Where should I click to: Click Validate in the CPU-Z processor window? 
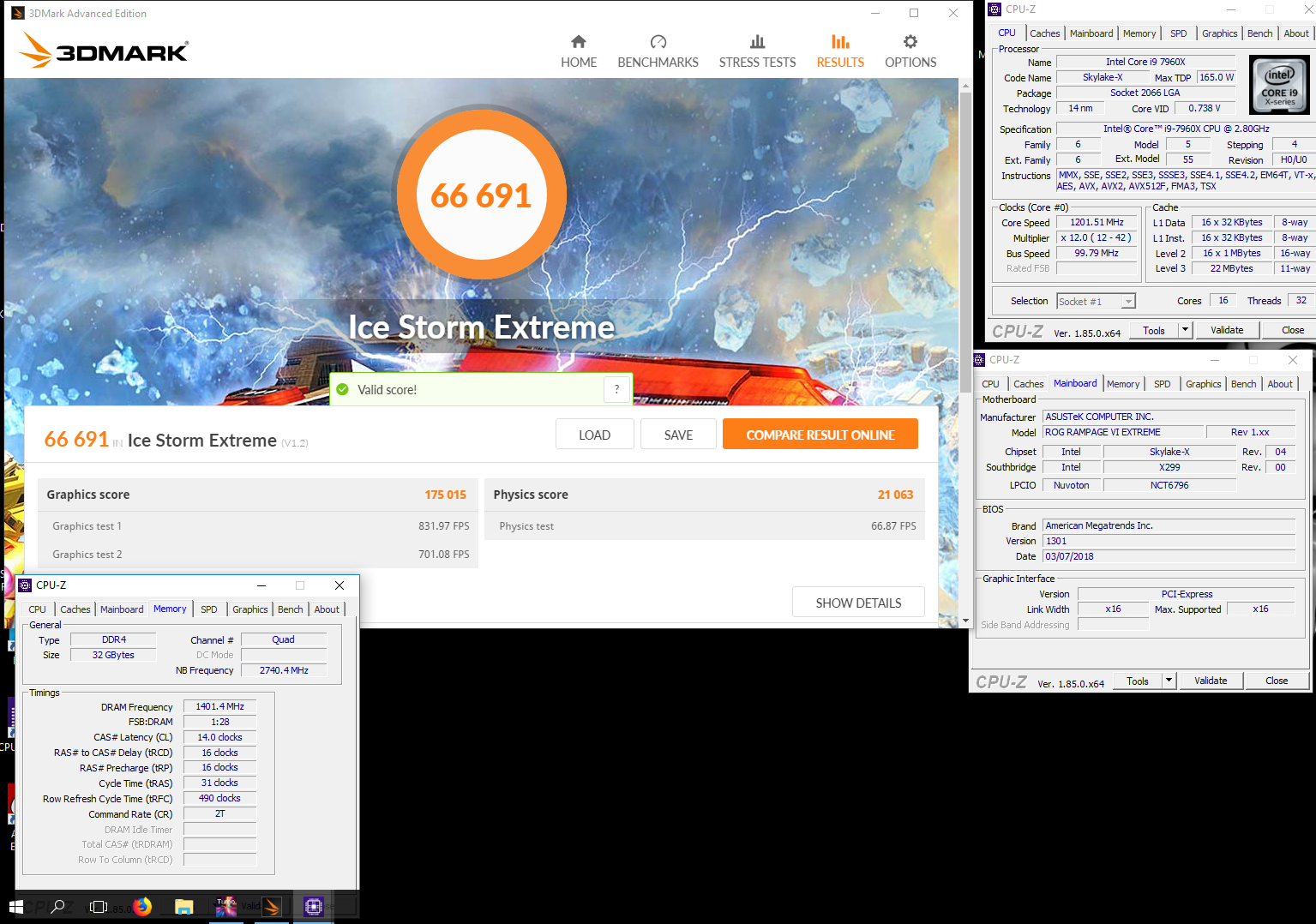1227,330
